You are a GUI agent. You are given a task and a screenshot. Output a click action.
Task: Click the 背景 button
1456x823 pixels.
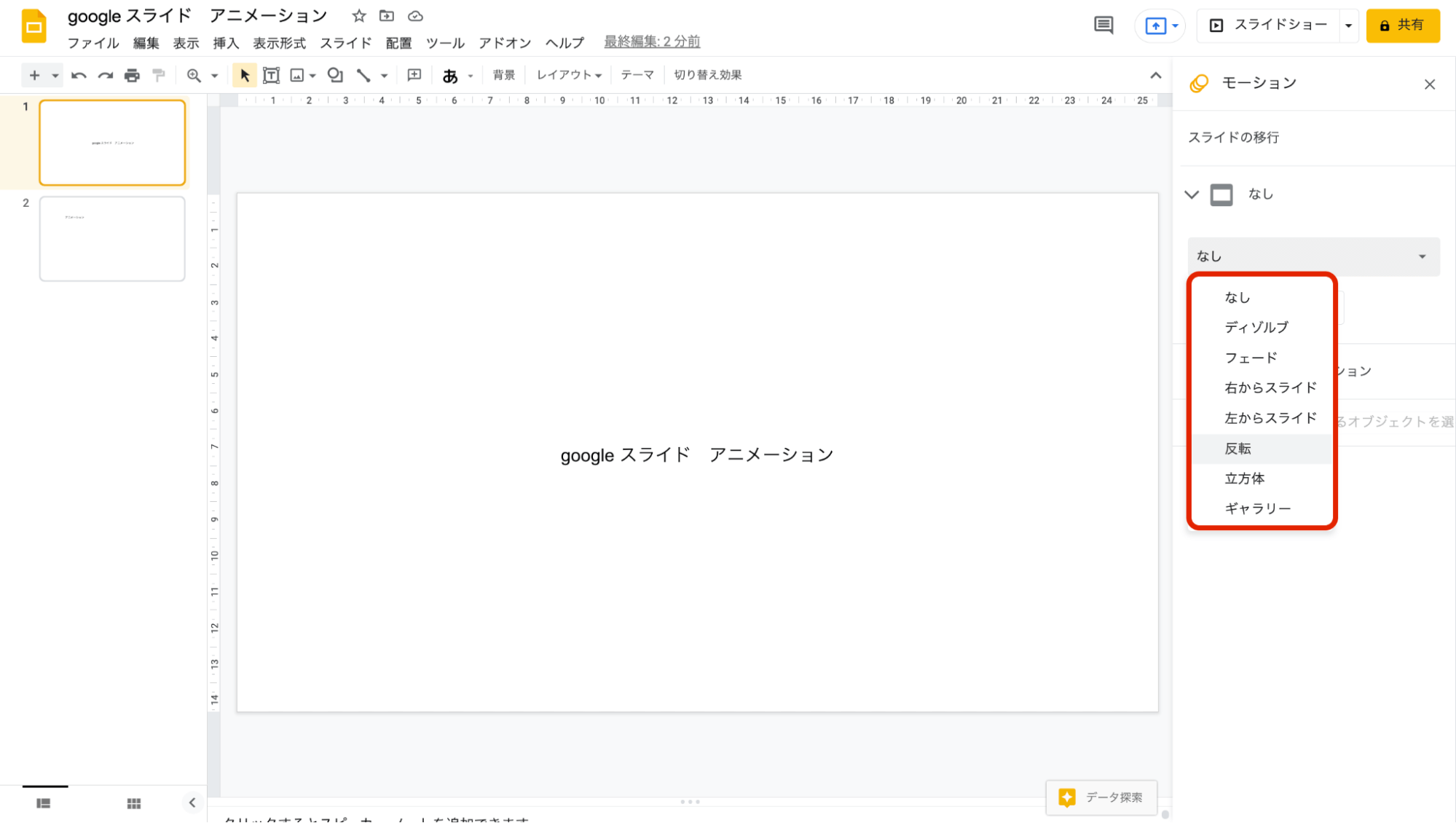(x=504, y=75)
